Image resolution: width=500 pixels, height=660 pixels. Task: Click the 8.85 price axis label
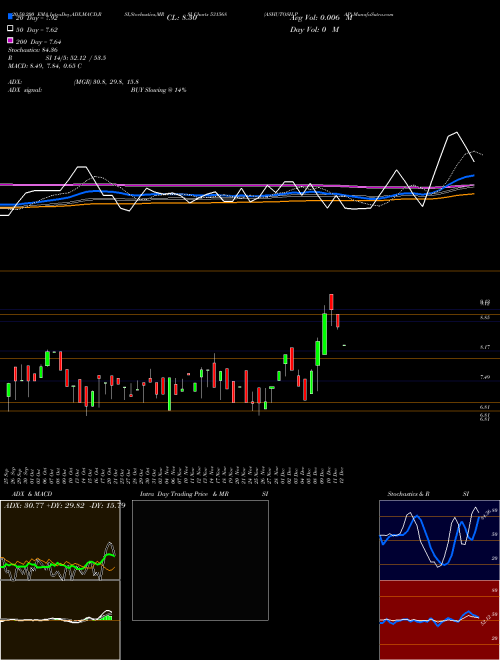(485, 318)
